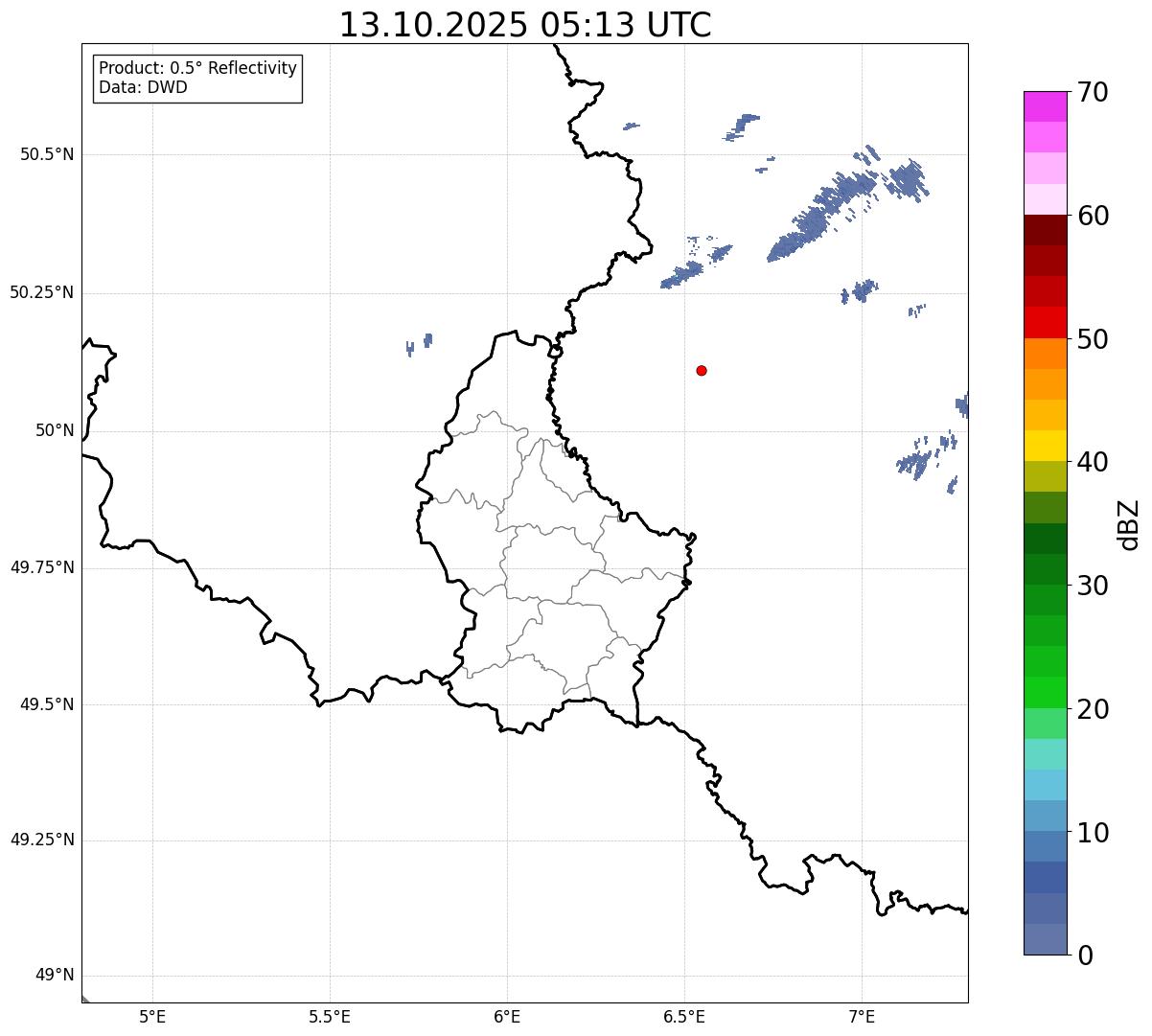Click the 50.25°N latitude label
The image size is (1152, 1036).
tap(42, 292)
